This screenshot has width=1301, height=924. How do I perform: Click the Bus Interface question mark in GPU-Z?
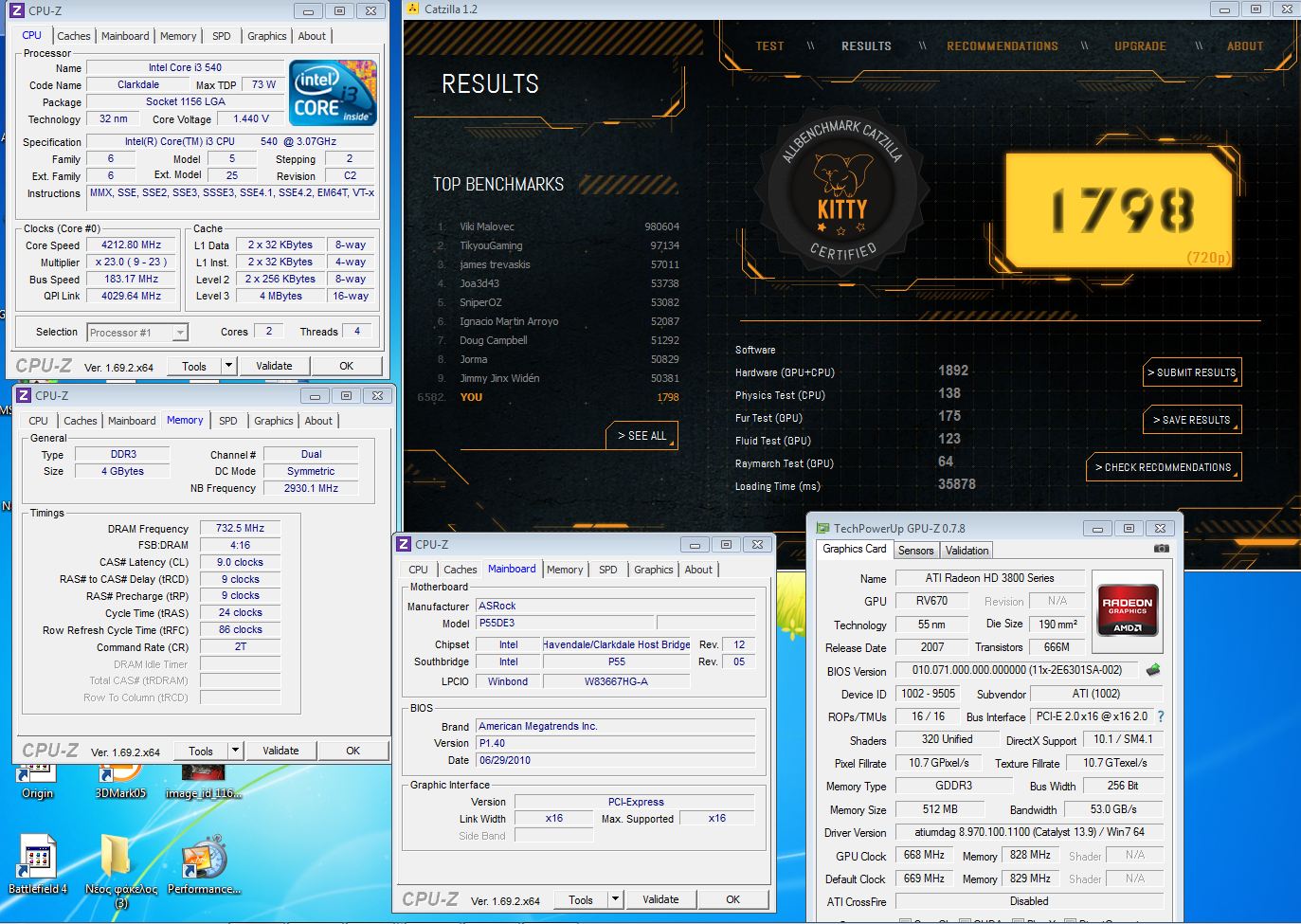[x=1161, y=716]
